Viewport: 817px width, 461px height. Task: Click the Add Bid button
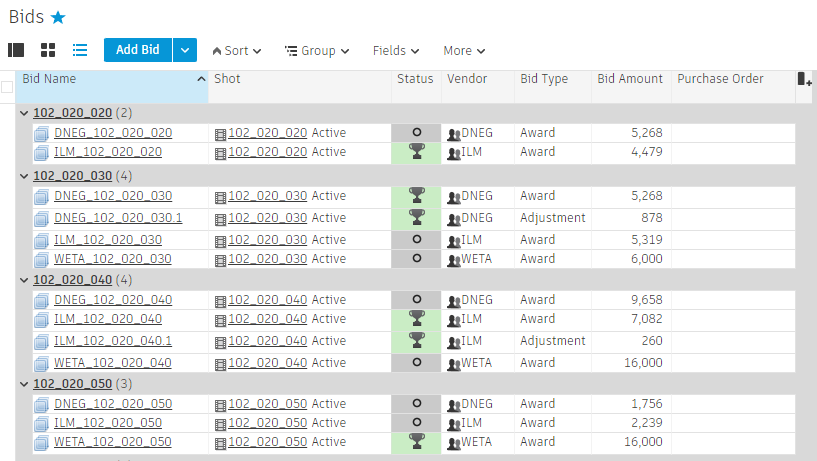click(137, 50)
